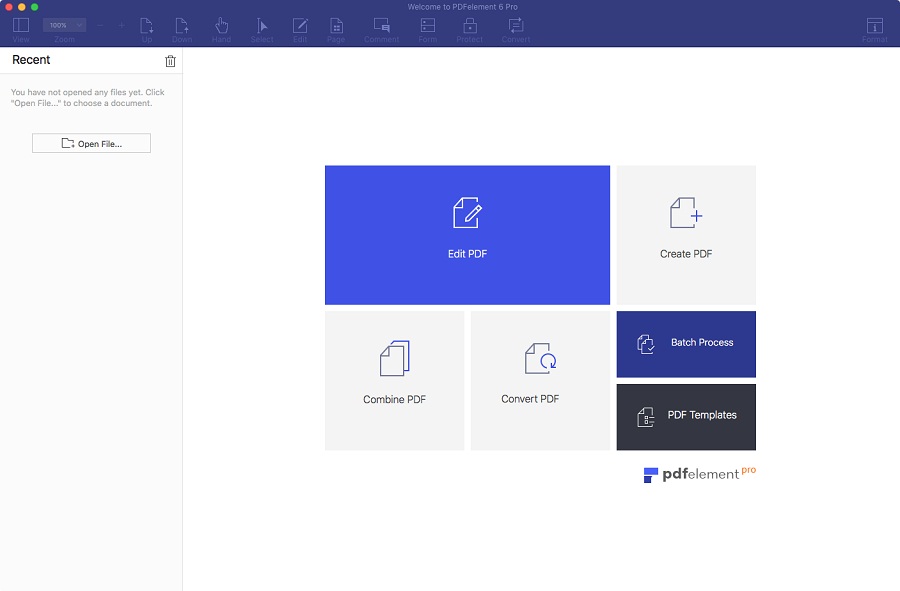This screenshot has width=900, height=591.
Task: Open the Form tool
Action: coord(427,26)
